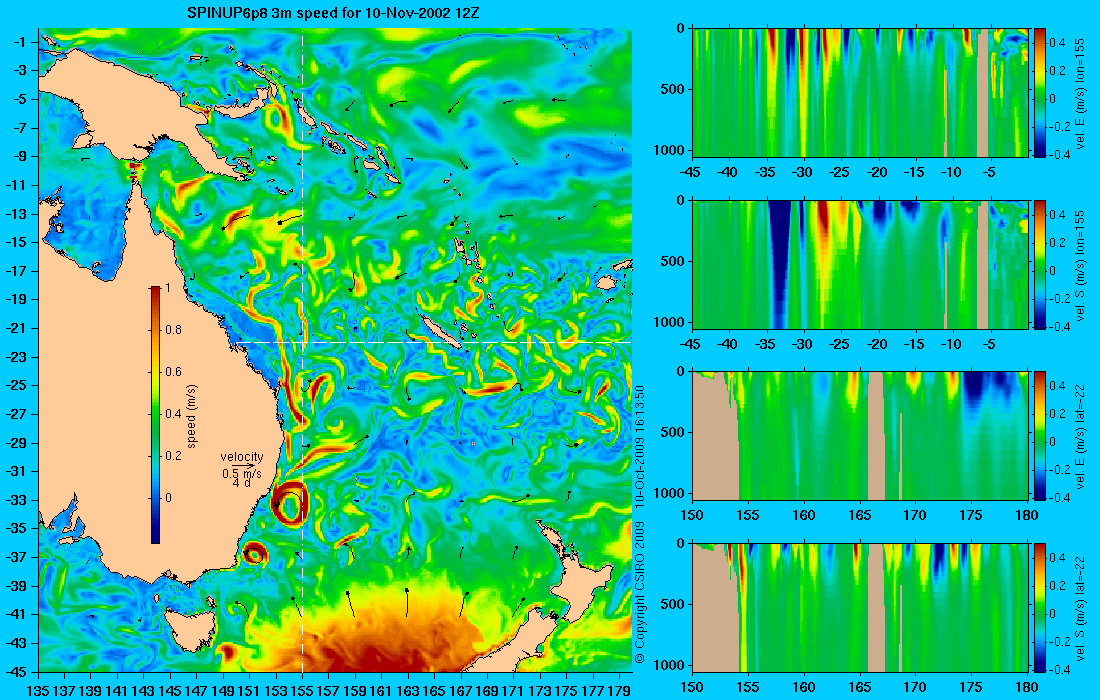The height and width of the screenshot is (700, 1100).
Task: Click the "velocity" legend label
Action: coord(241,457)
